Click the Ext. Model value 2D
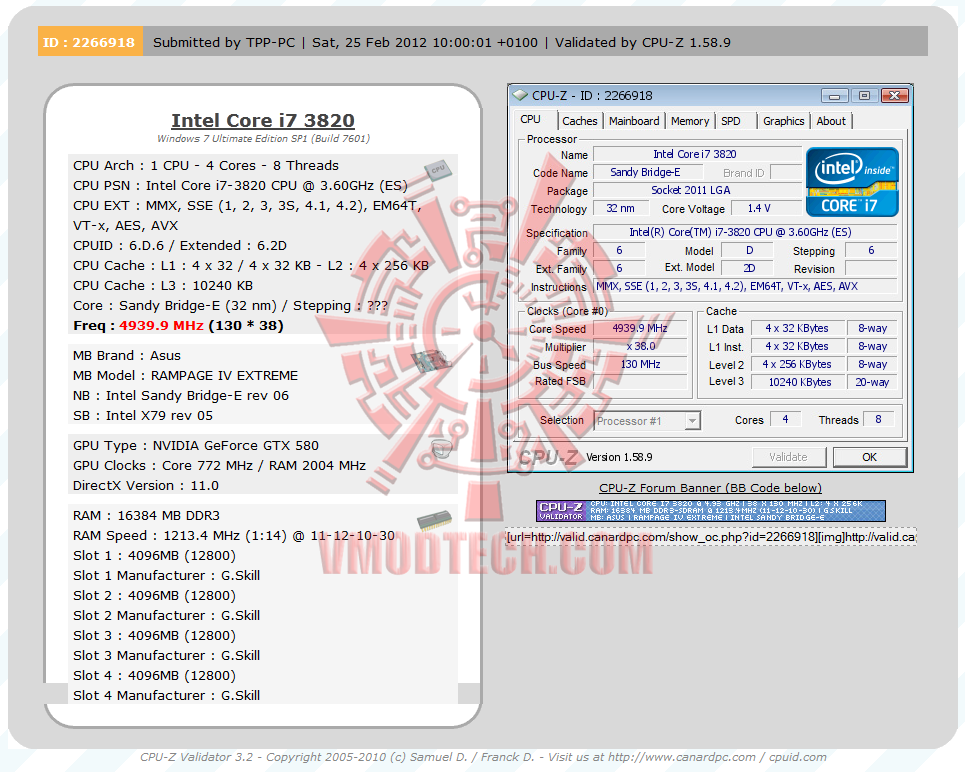Image resolution: width=965 pixels, height=772 pixels. [x=748, y=268]
